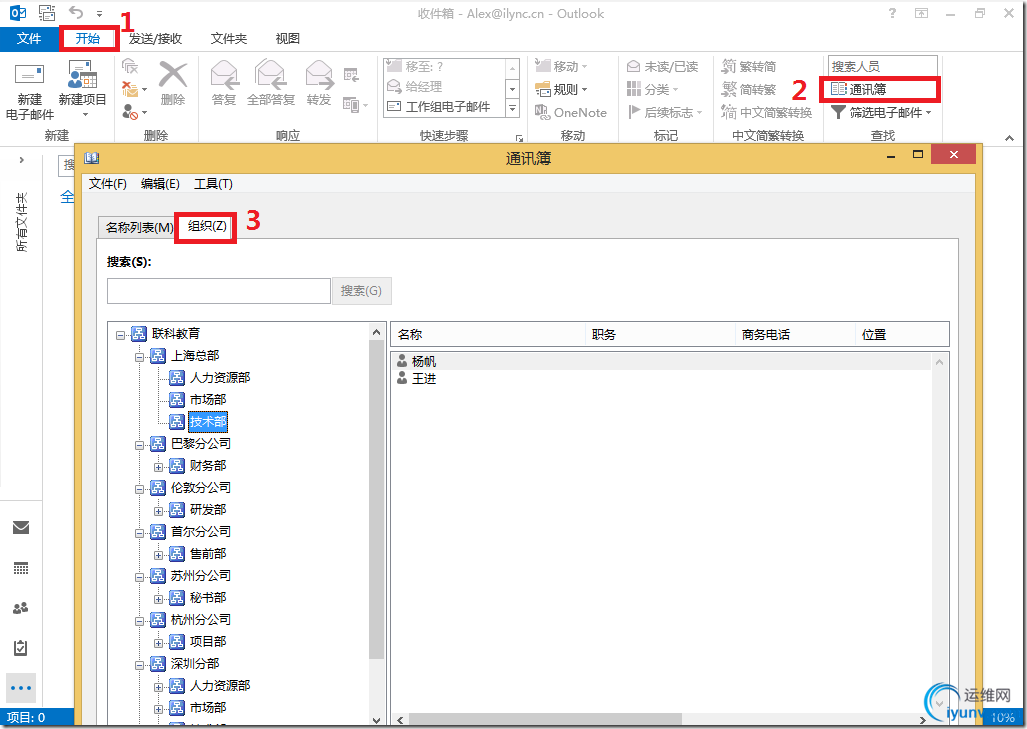Open the Calendar navigation icon
Screen dimensions: 1027x729
21,568
